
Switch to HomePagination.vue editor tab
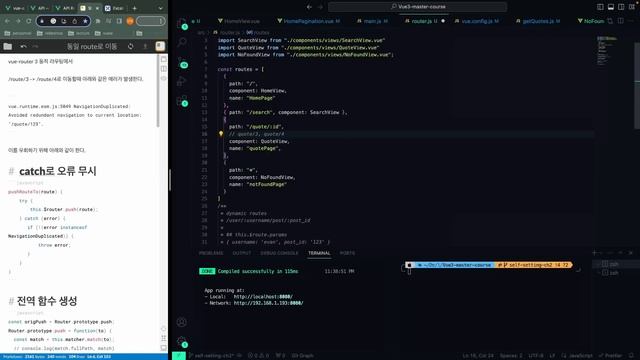(308, 21)
